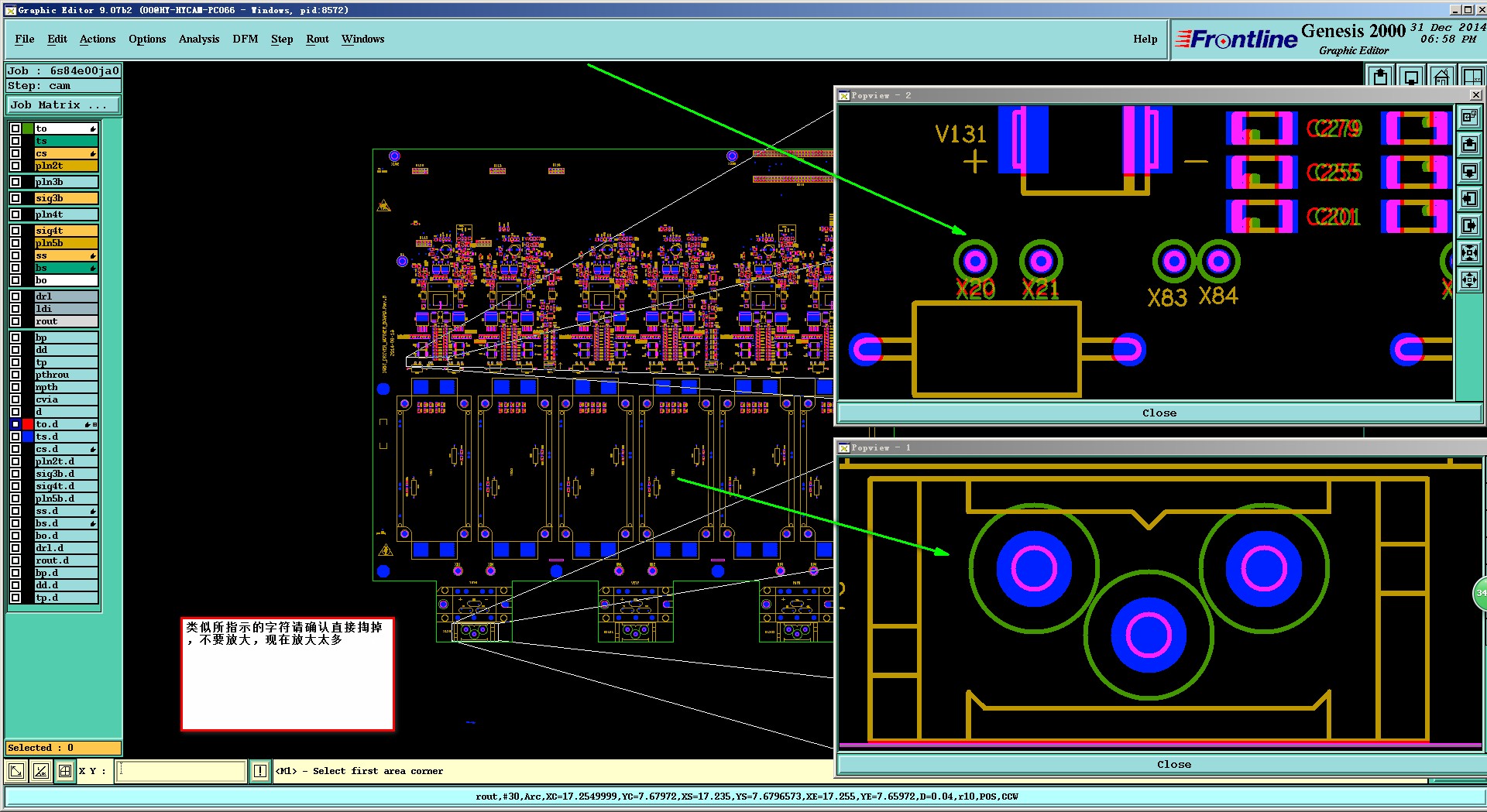Image resolution: width=1487 pixels, height=812 pixels.
Task: Click the pointer mark on the 'ss.d' layer
Action: (93, 511)
